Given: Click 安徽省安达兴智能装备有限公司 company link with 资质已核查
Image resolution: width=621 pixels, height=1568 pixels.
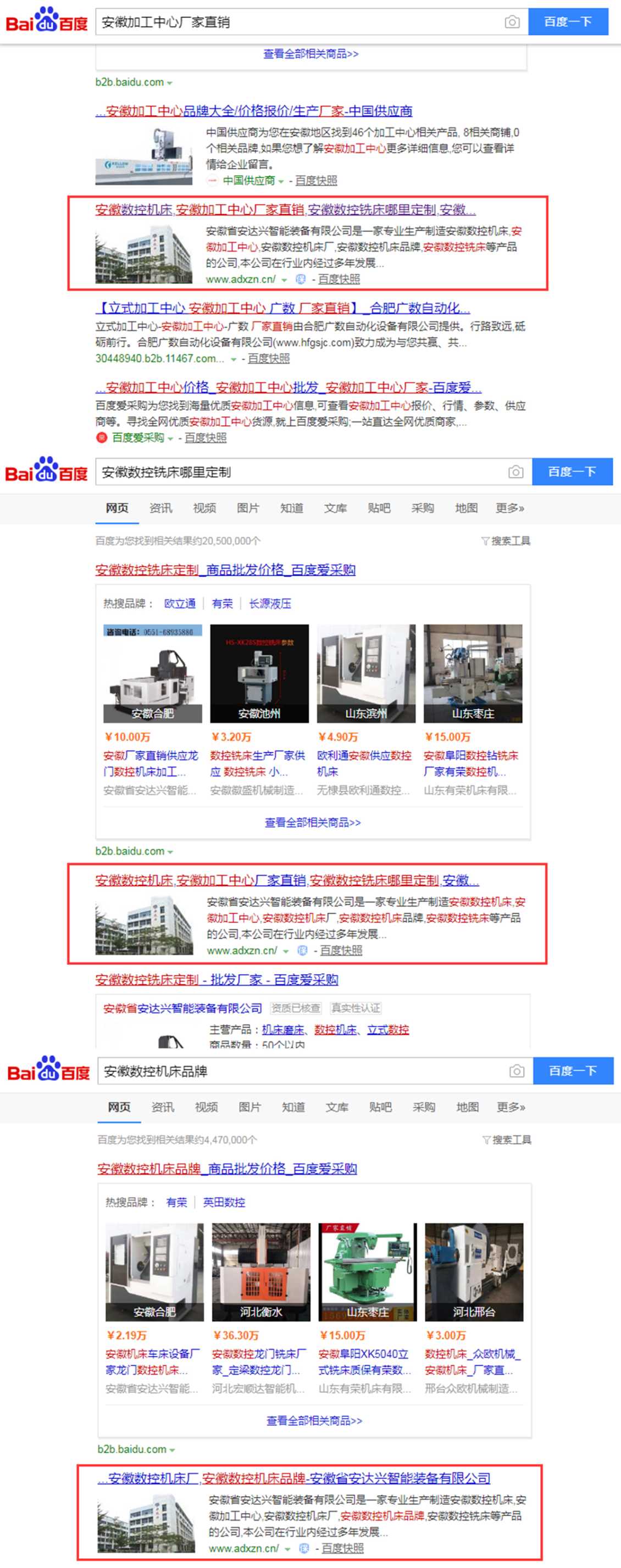Looking at the screenshot, I should pos(182,1008).
